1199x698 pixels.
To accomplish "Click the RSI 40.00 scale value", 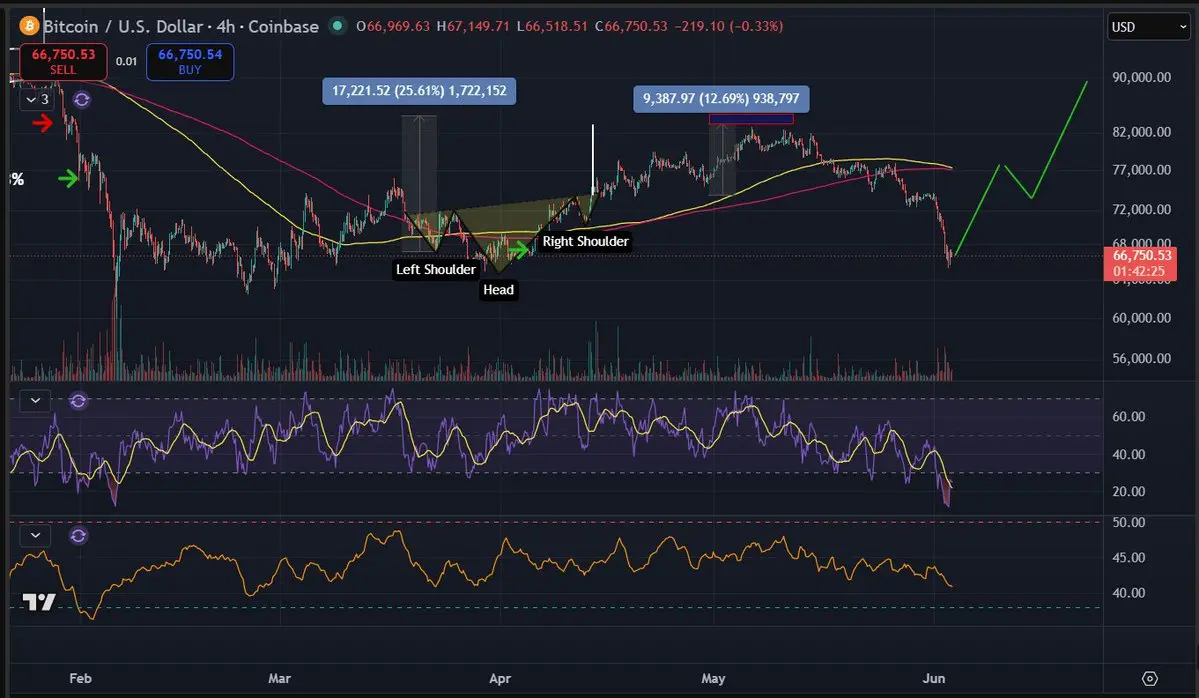I will click(x=1129, y=454).
